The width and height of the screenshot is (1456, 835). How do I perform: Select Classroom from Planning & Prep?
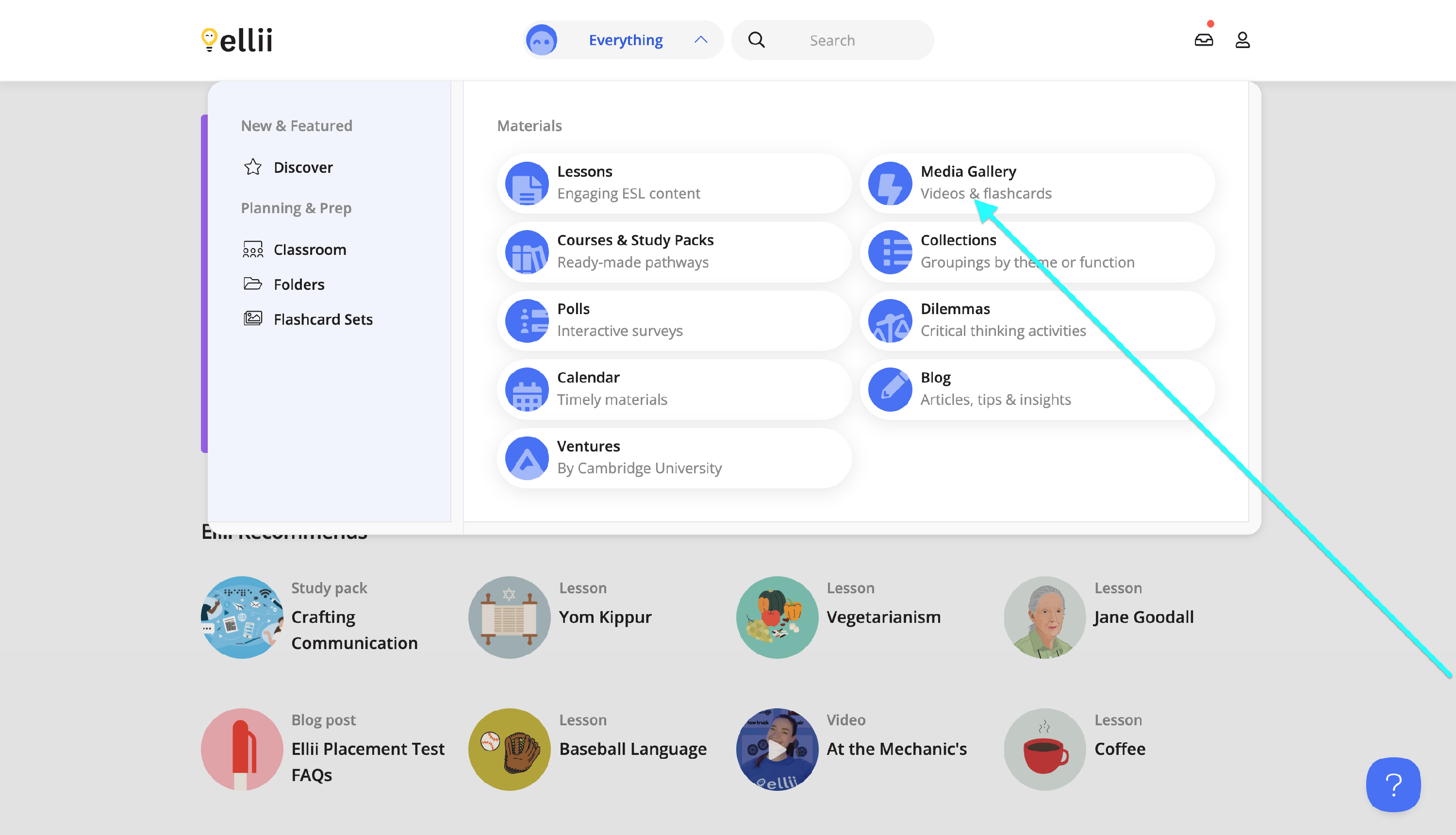310,250
